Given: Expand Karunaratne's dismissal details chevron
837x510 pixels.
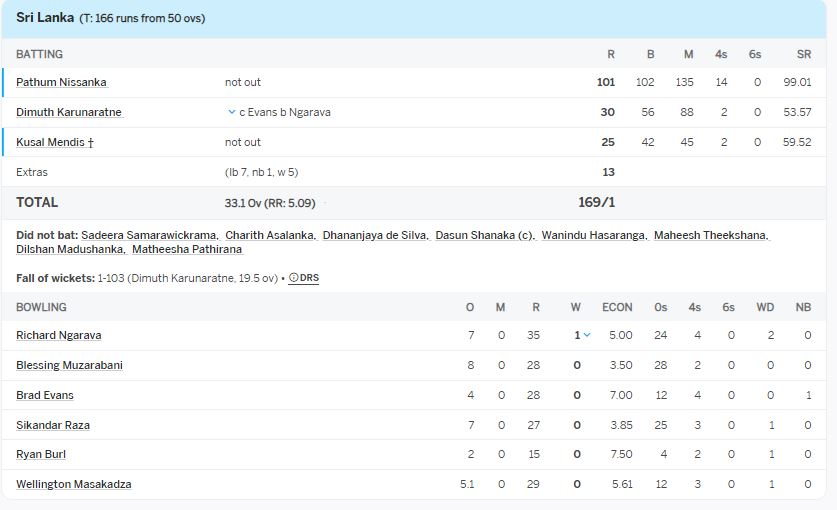Looking at the screenshot, I should [x=232, y=112].
